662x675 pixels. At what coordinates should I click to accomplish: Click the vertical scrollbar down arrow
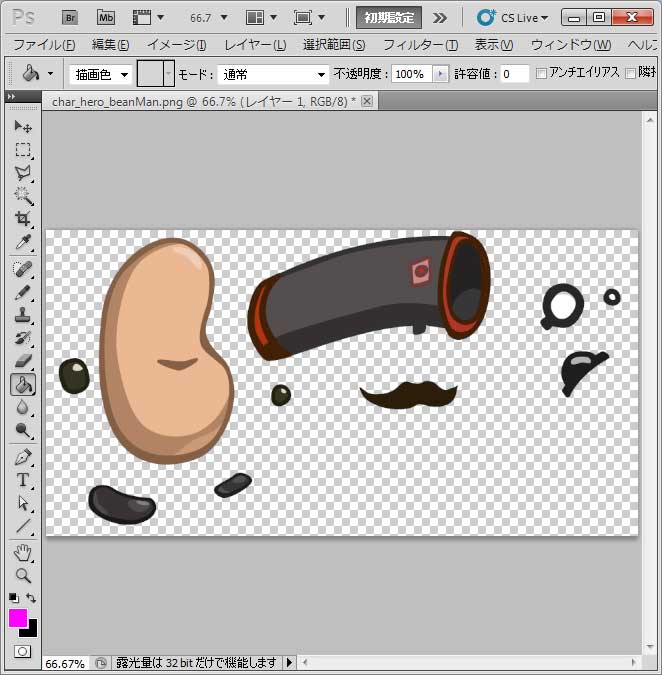click(650, 647)
